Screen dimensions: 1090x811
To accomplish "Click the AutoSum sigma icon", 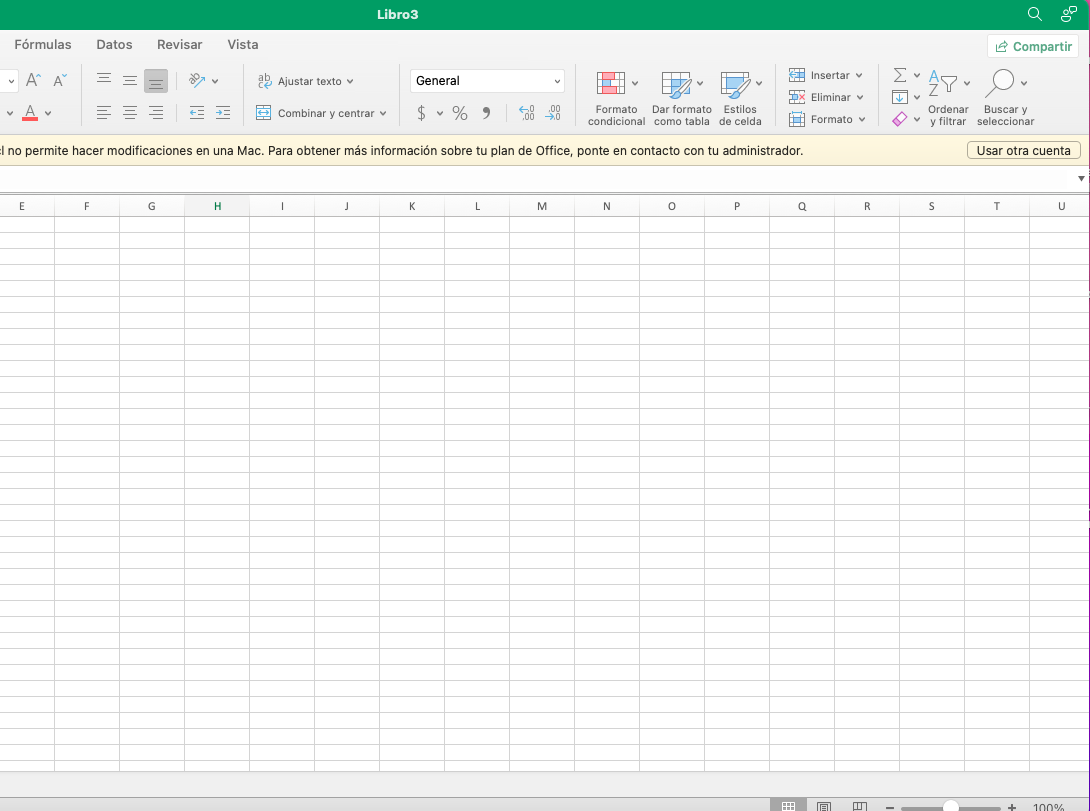I will [x=900, y=75].
